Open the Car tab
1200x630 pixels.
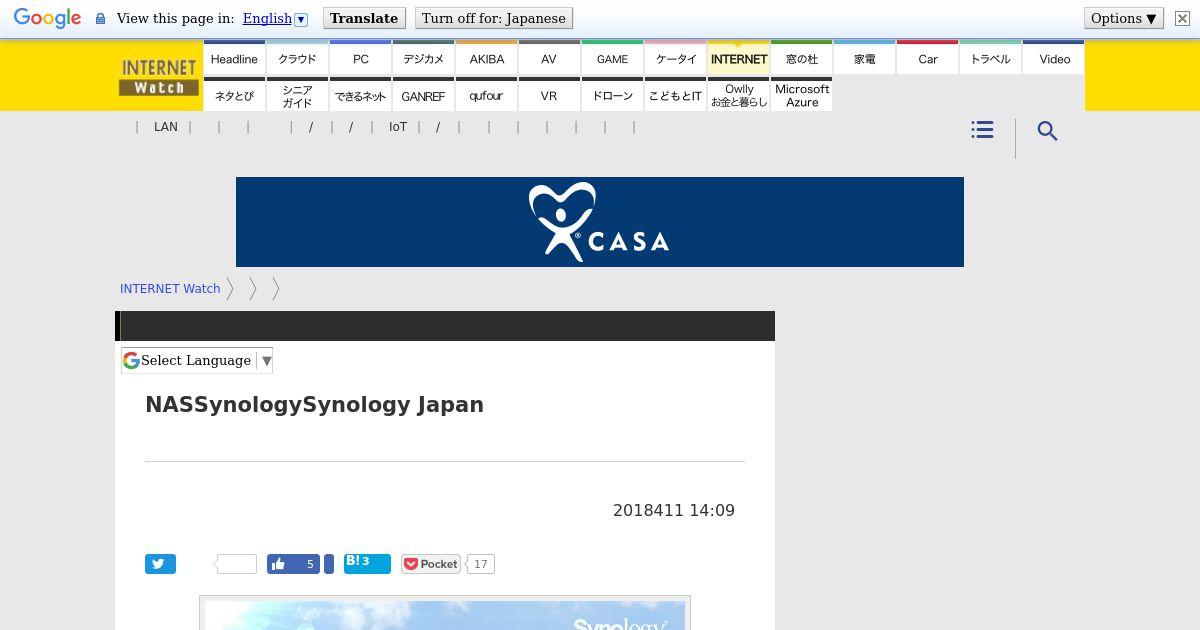[928, 58]
